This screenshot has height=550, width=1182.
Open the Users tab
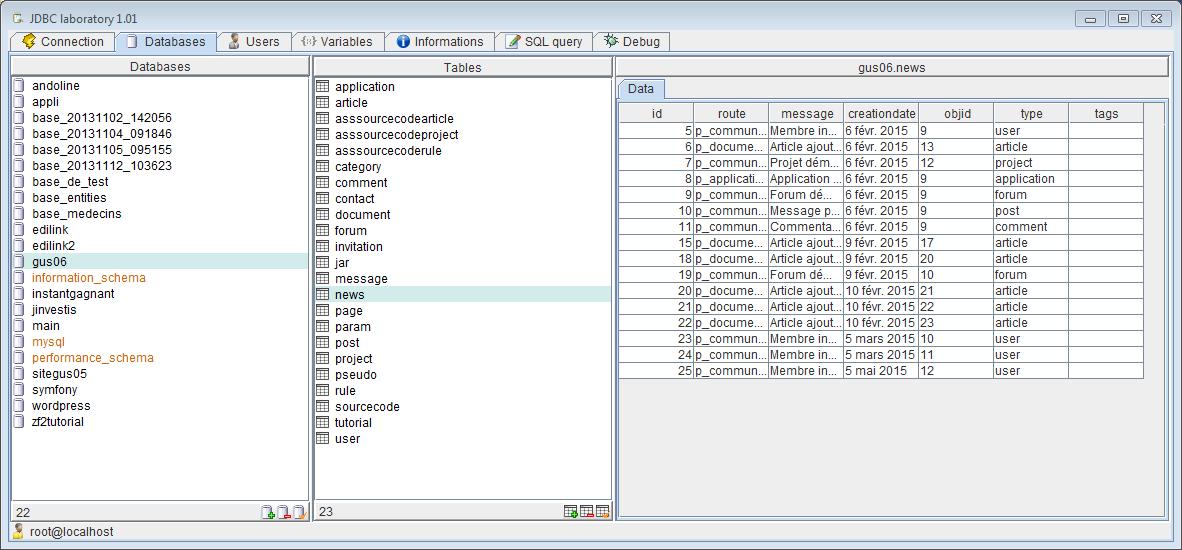click(x=254, y=41)
